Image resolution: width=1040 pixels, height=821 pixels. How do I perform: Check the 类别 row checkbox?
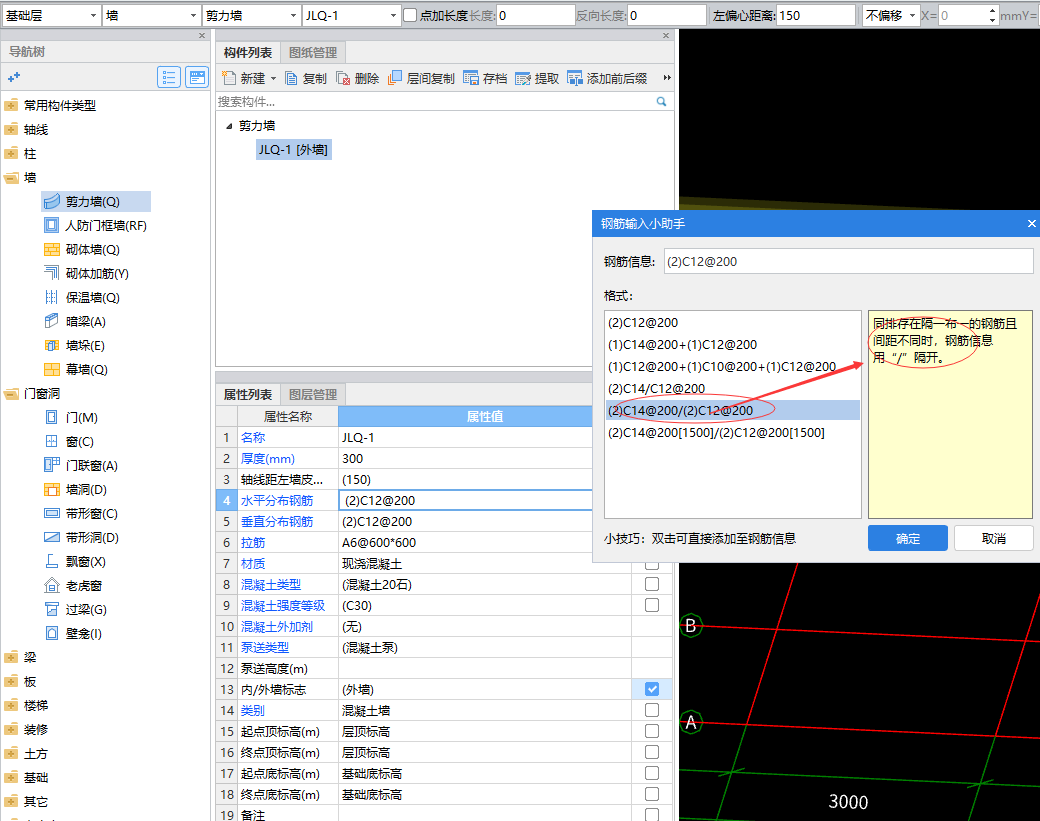click(652, 710)
